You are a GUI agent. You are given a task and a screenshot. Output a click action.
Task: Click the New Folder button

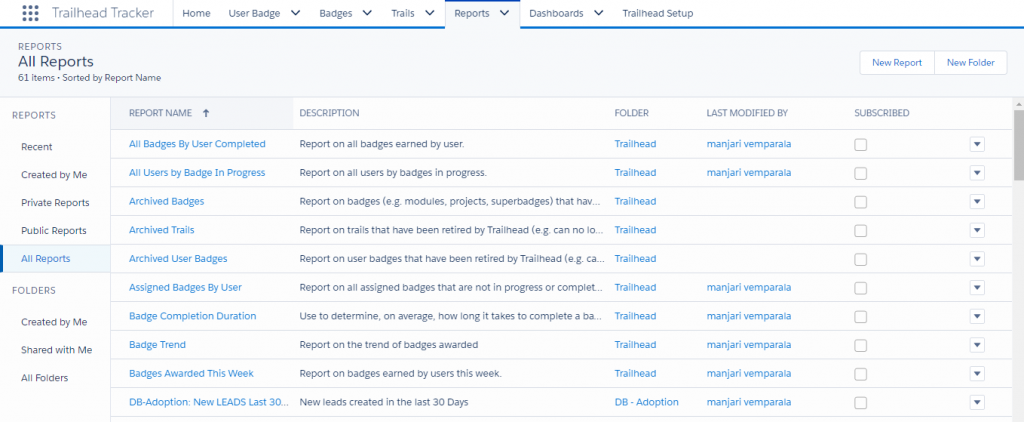970,63
